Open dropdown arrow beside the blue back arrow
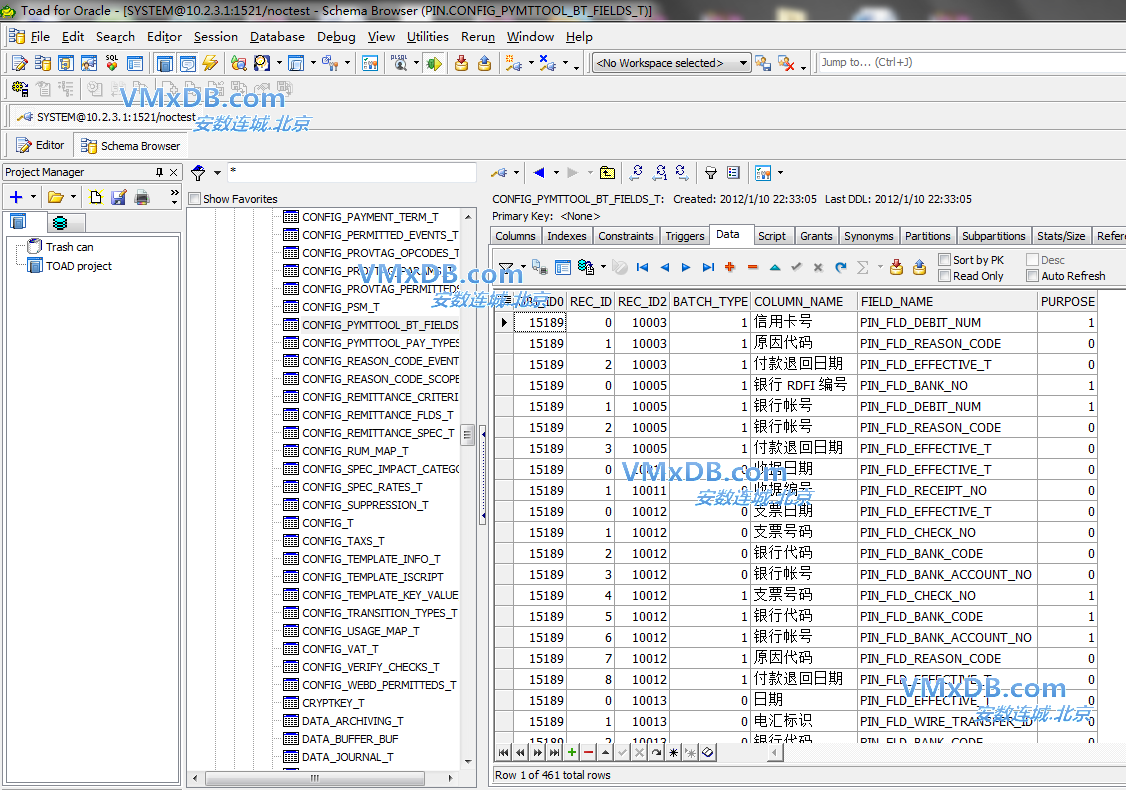 (556, 173)
